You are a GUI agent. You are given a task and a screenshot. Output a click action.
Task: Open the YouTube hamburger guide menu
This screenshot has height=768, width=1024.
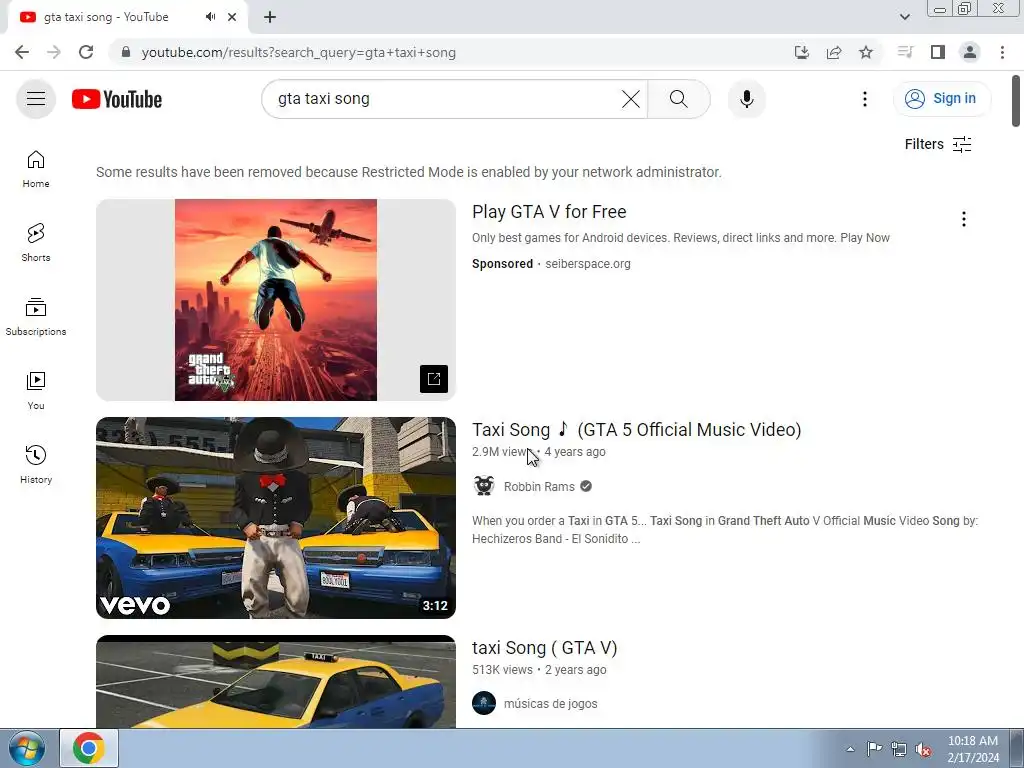point(36,99)
